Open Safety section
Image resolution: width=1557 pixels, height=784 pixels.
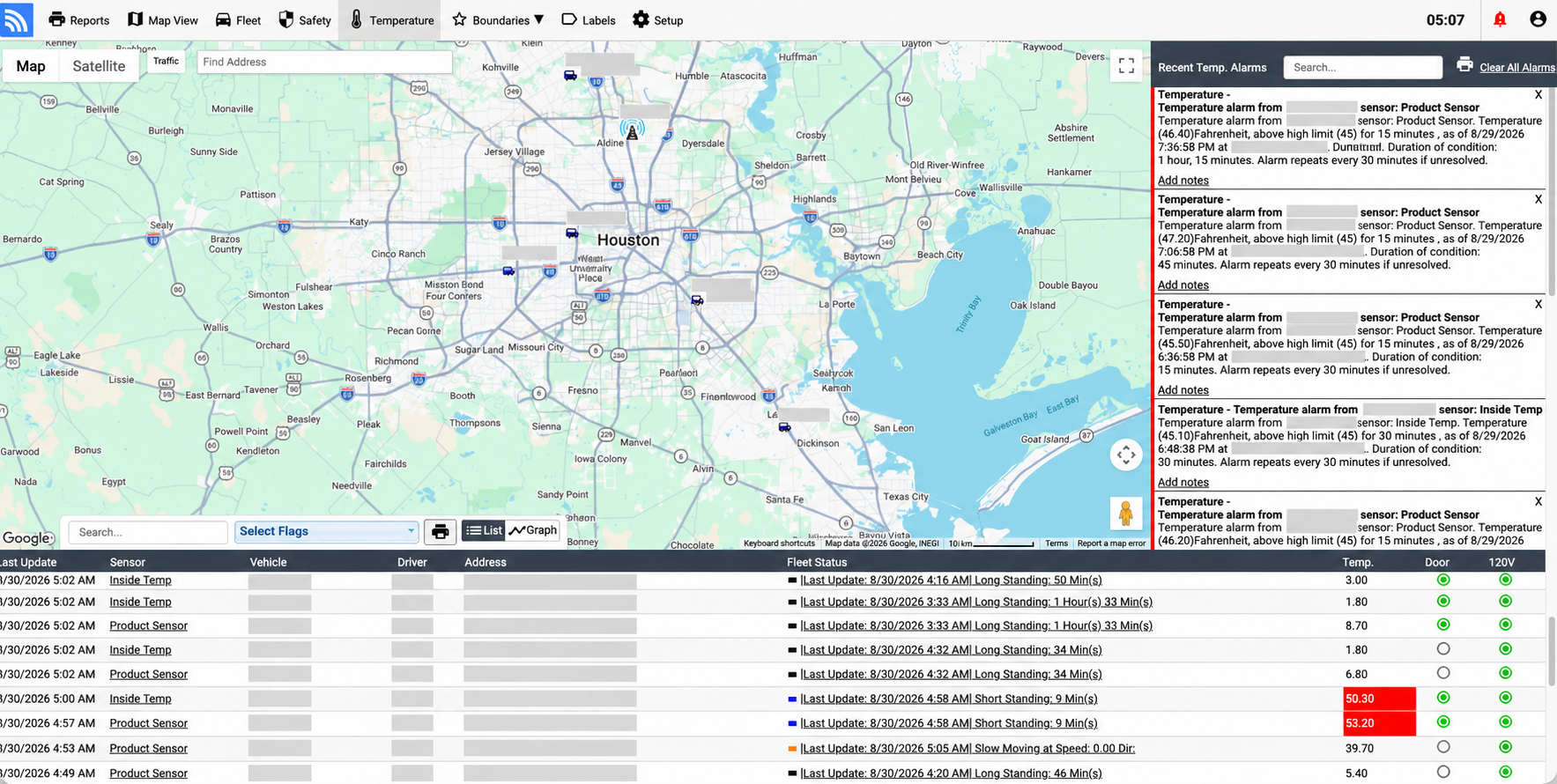305,19
